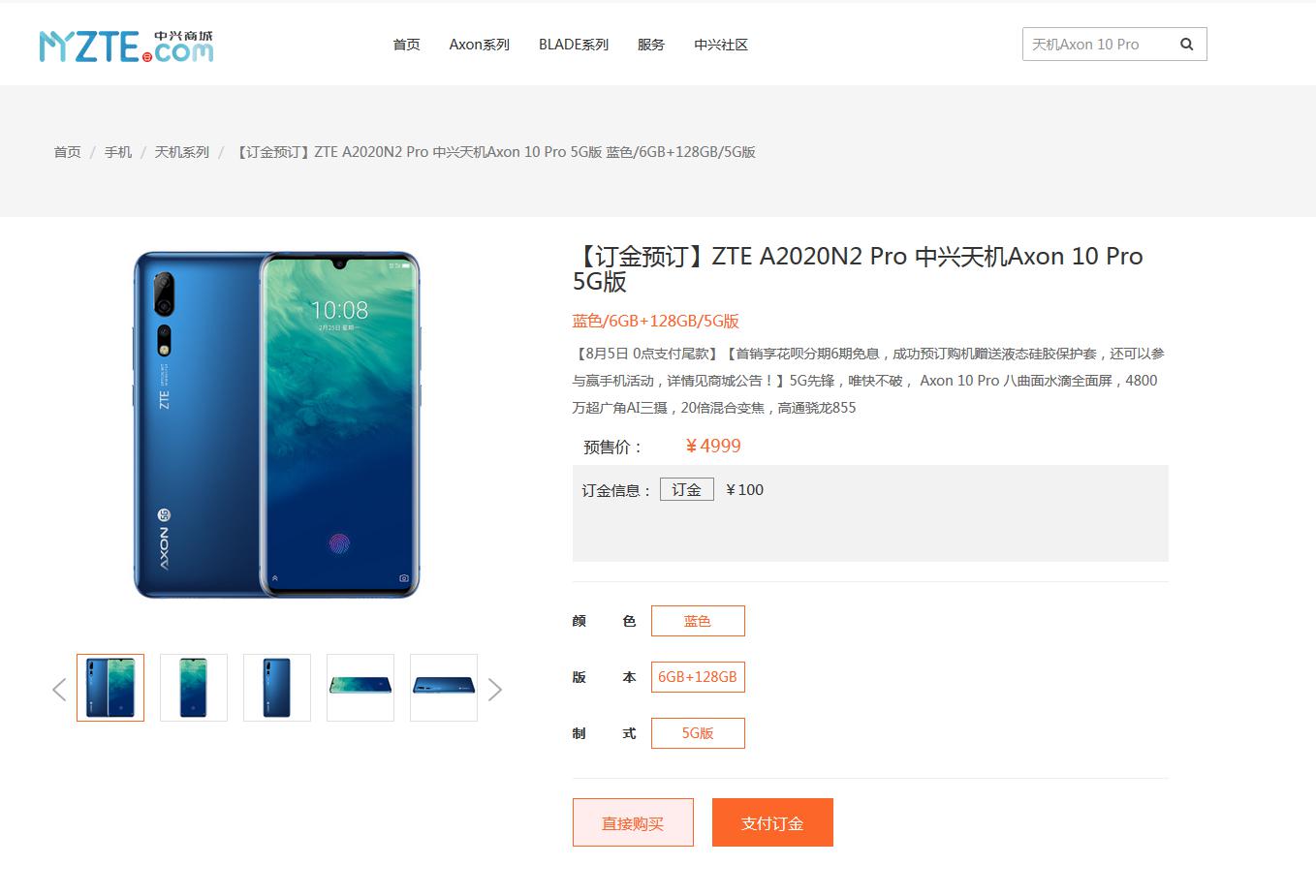Choose the 6GB+128GB version option
Viewport: 1316px width, 896px height.
click(x=698, y=677)
